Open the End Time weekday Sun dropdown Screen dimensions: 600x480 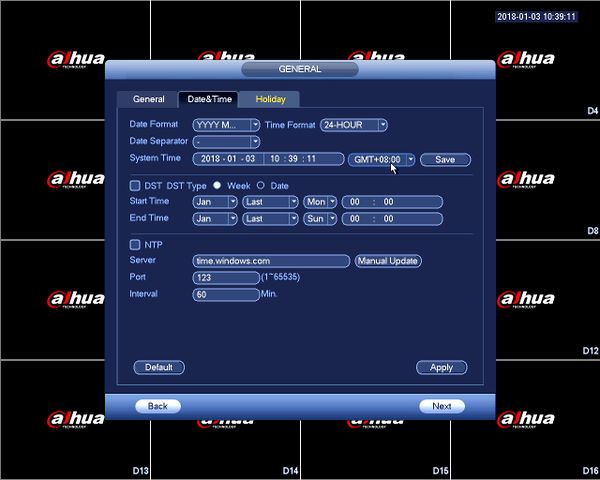(x=320, y=219)
